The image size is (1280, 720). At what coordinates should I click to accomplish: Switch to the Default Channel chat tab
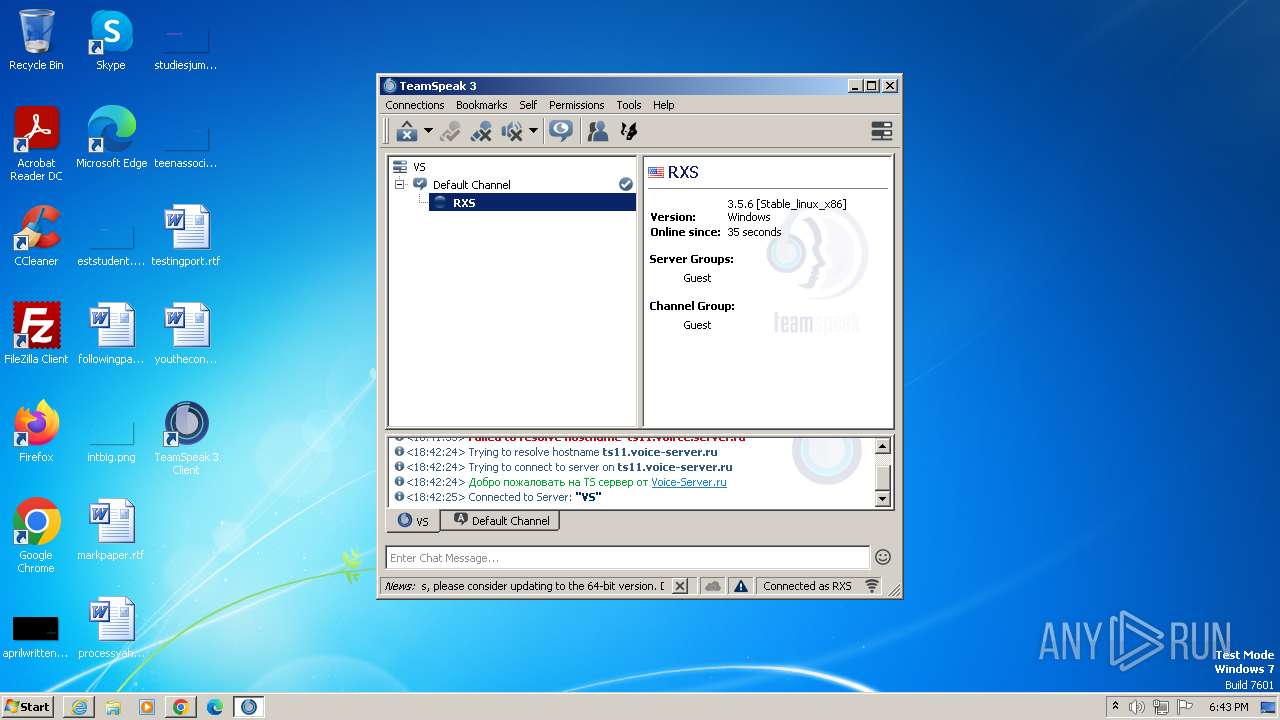tap(500, 521)
